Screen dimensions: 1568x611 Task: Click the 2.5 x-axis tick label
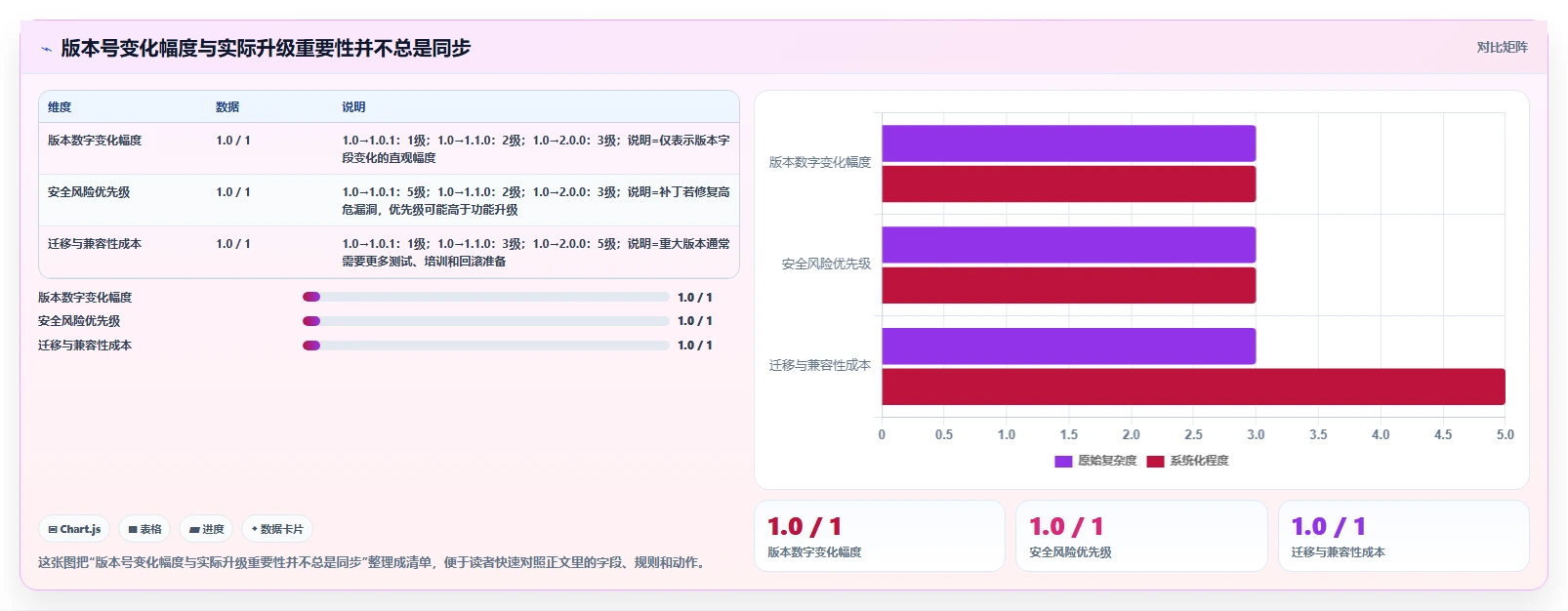pyautogui.click(x=1193, y=435)
